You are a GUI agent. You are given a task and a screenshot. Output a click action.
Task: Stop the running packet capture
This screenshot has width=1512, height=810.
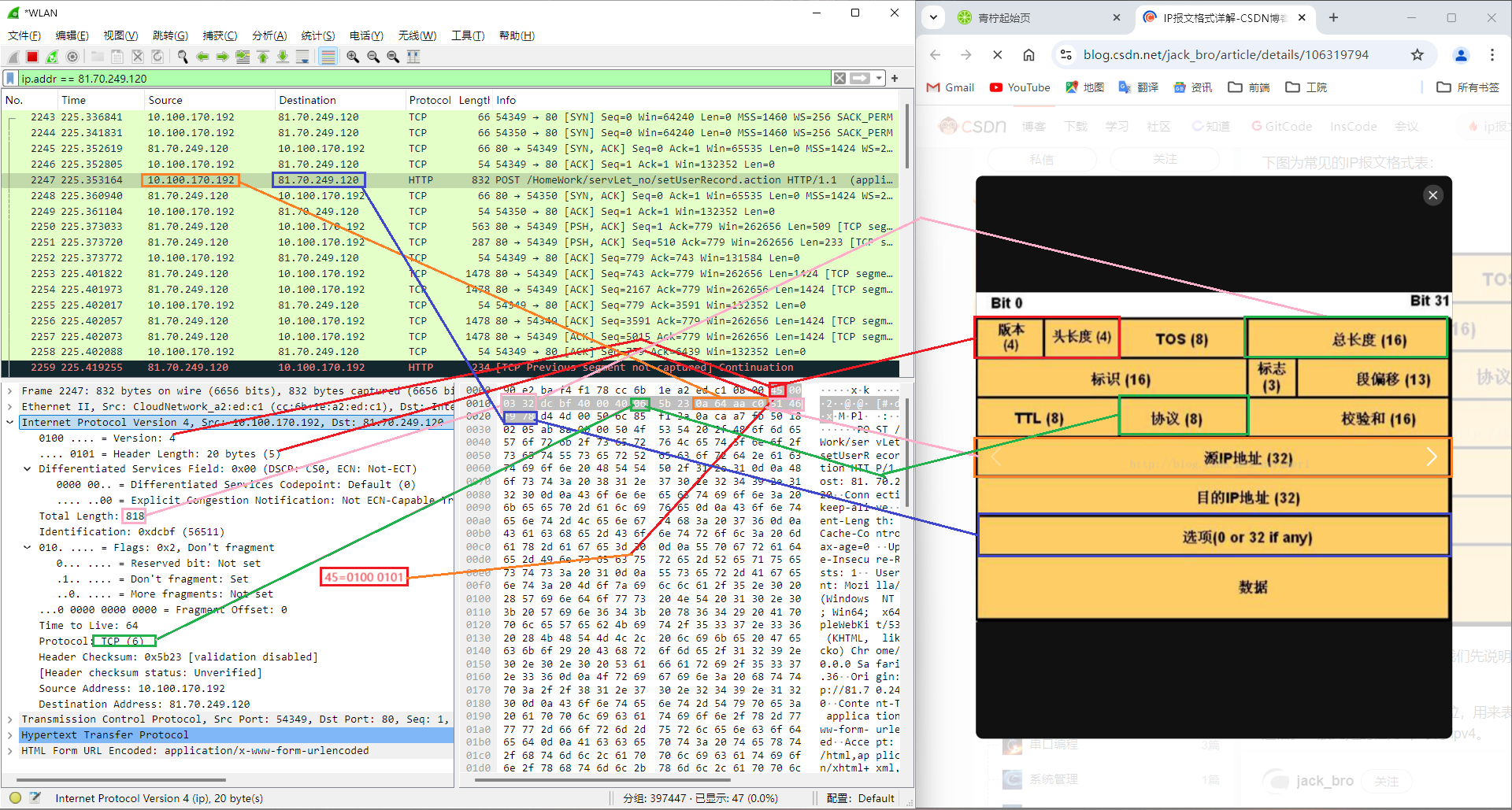tap(32, 57)
